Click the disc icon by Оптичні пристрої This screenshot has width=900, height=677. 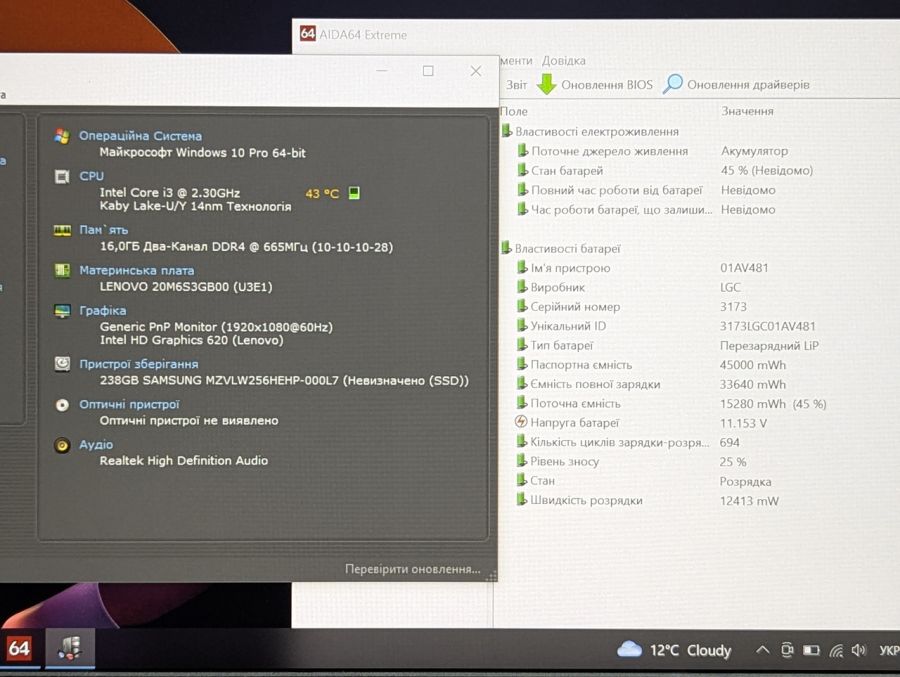62,405
